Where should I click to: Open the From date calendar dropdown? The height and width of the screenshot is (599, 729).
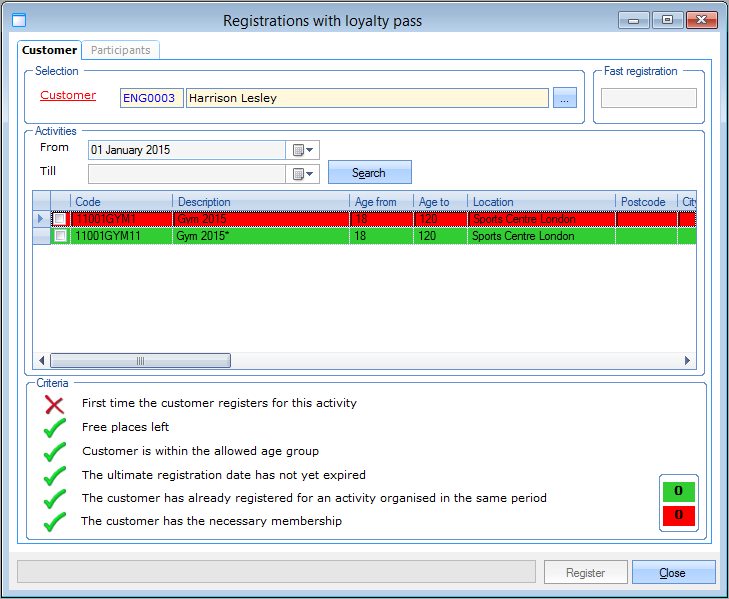[x=303, y=150]
